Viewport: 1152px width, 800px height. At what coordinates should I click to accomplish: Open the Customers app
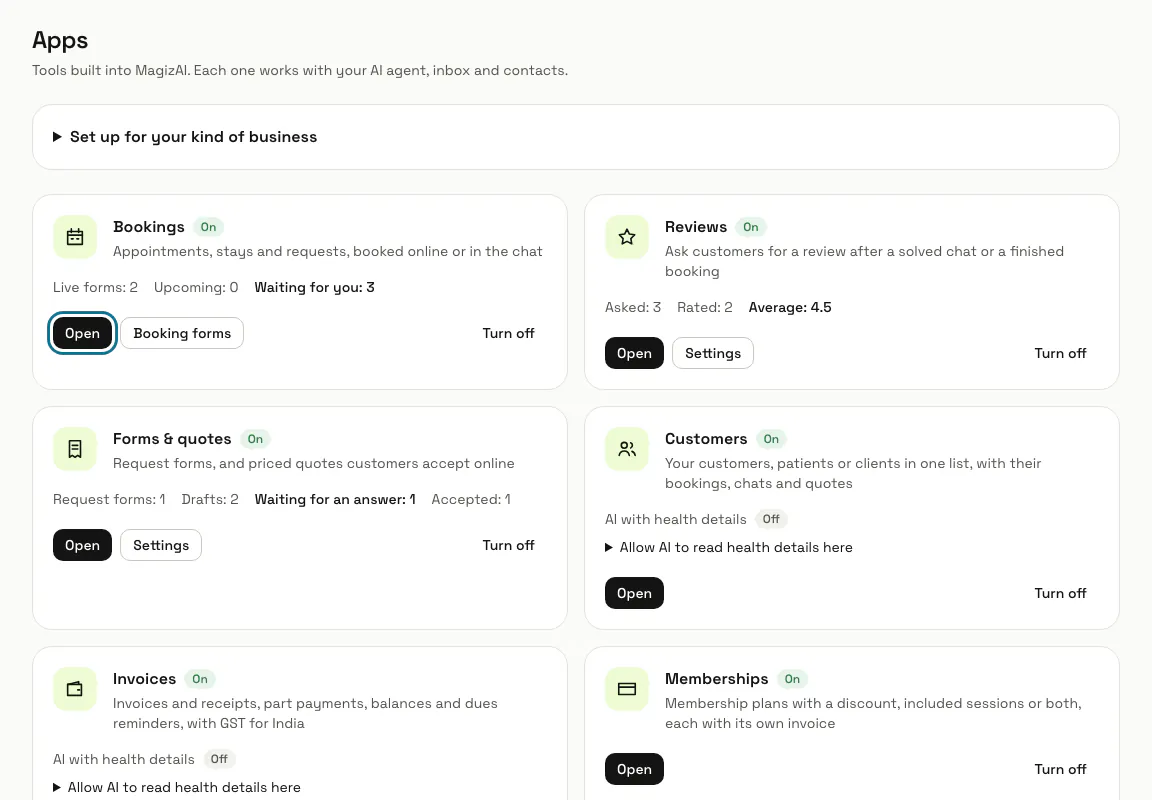tap(634, 594)
